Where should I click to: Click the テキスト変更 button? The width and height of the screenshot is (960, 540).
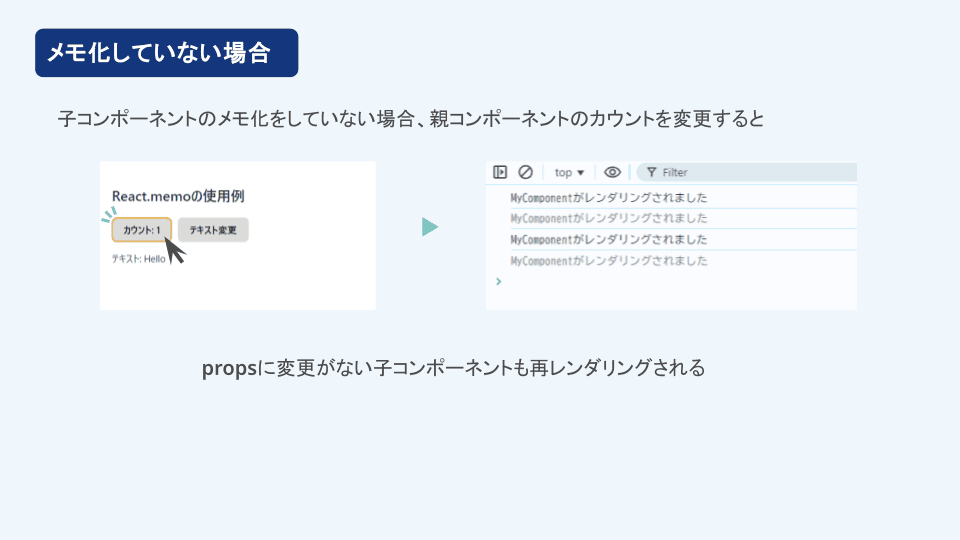[x=213, y=230]
